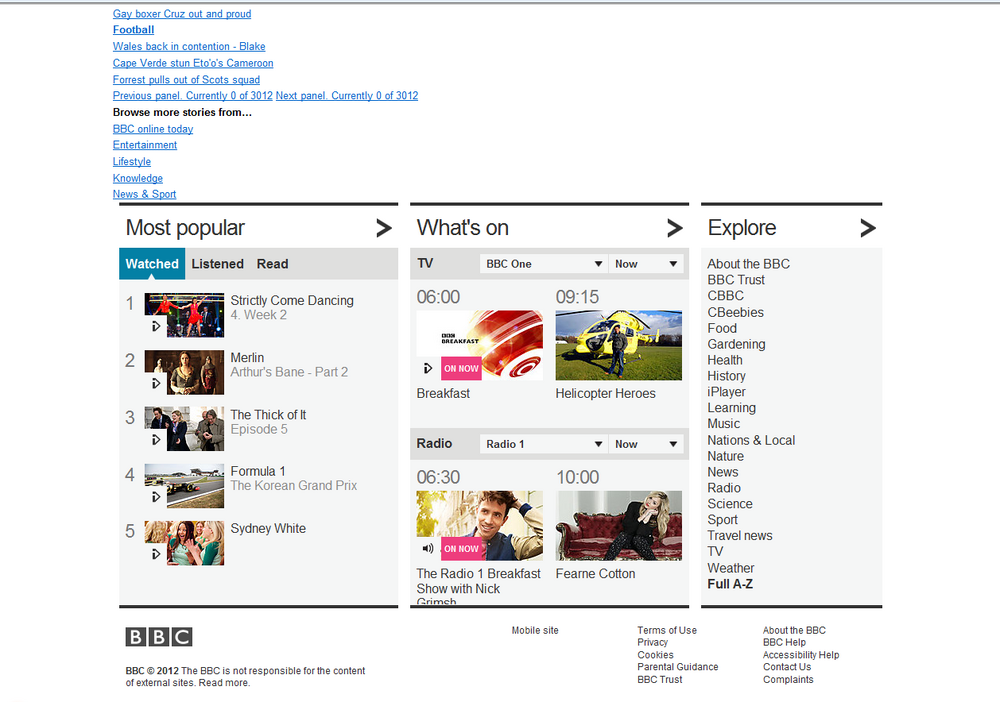This screenshot has height=702, width=1000.
Task: Open CBBC in Explore list
Action: pyautogui.click(x=725, y=296)
